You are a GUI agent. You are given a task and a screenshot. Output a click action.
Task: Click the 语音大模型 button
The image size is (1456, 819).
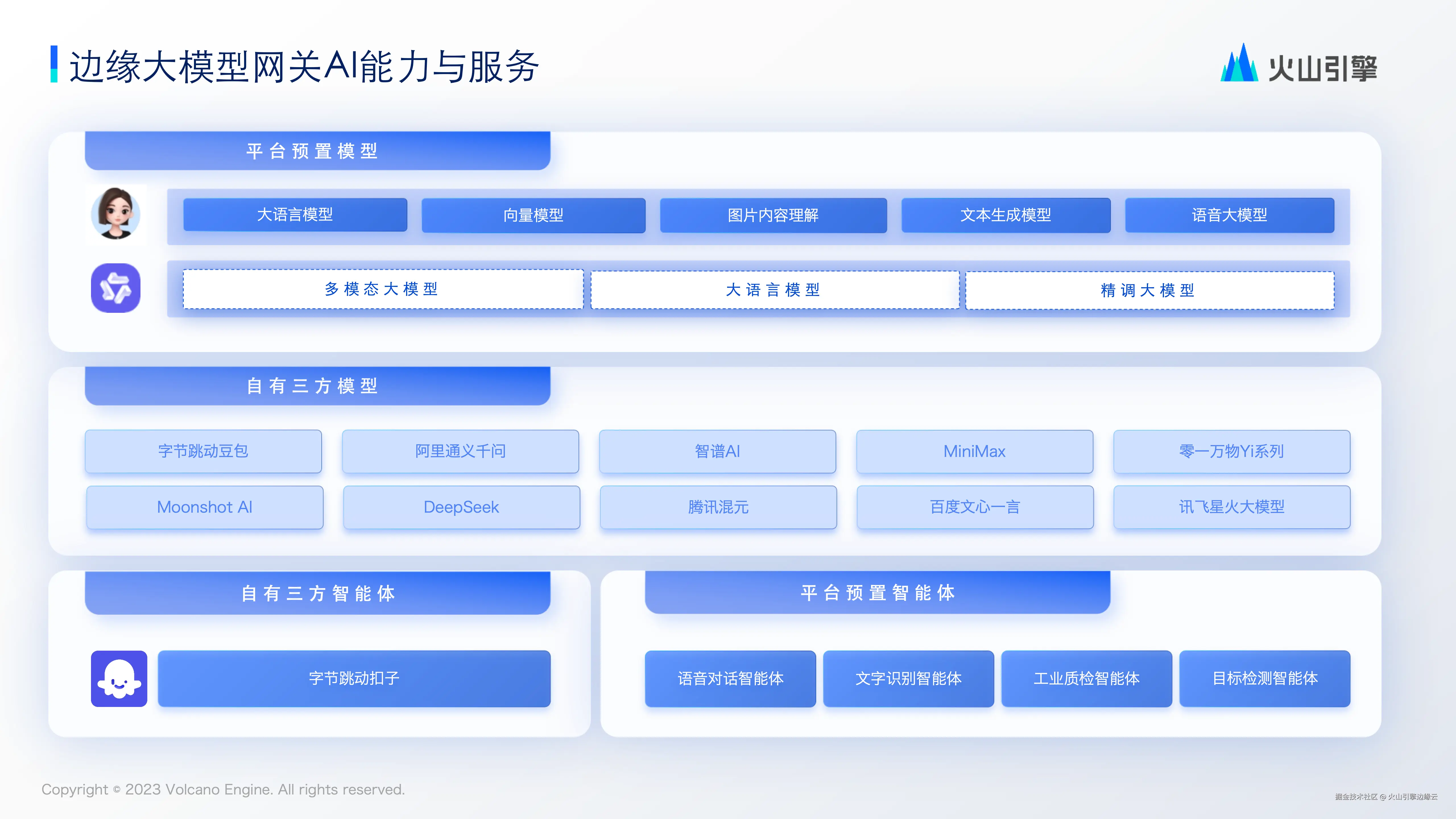click(x=1229, y=215)
